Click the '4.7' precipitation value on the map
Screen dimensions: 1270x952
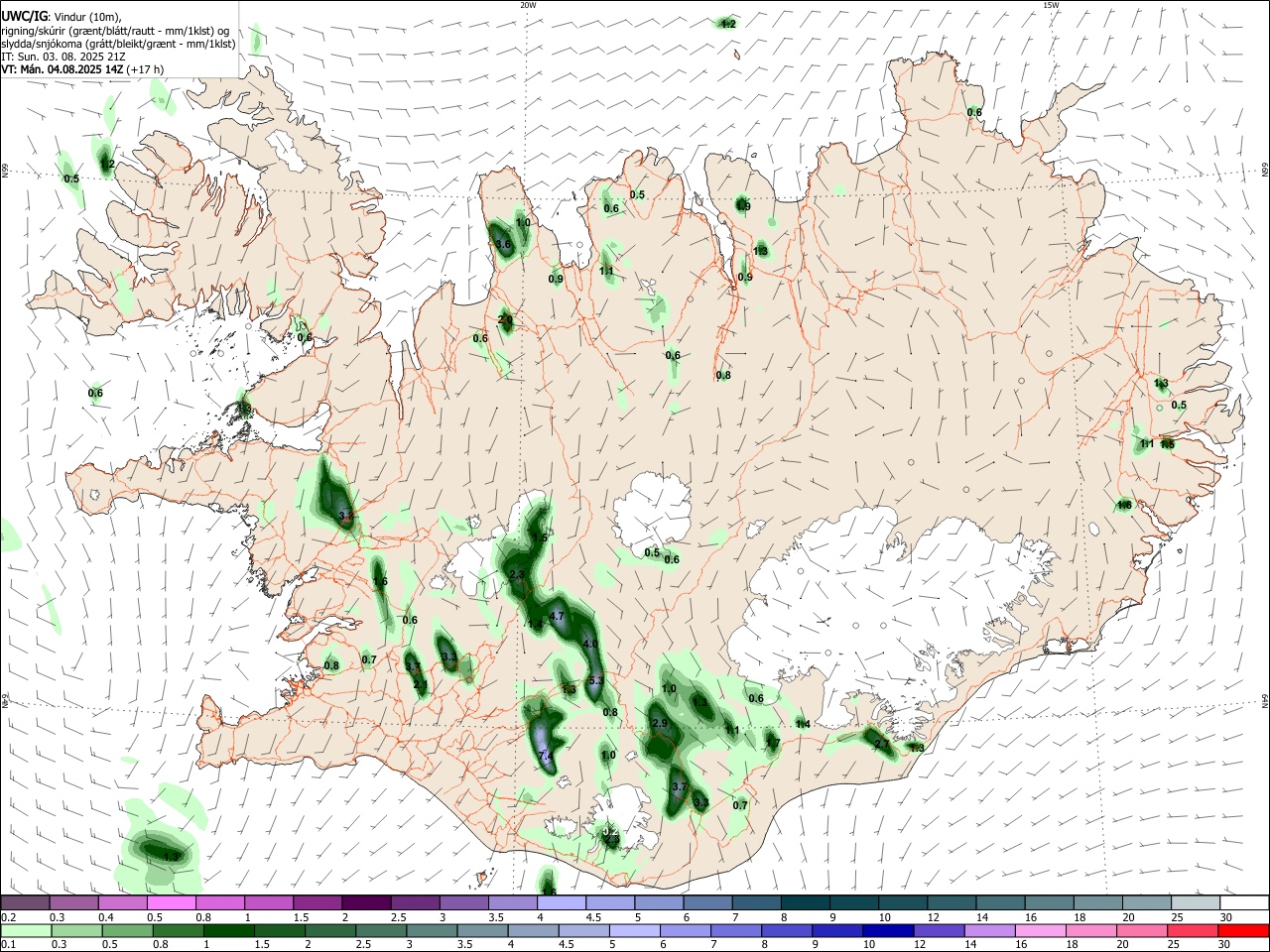point(557,616)
